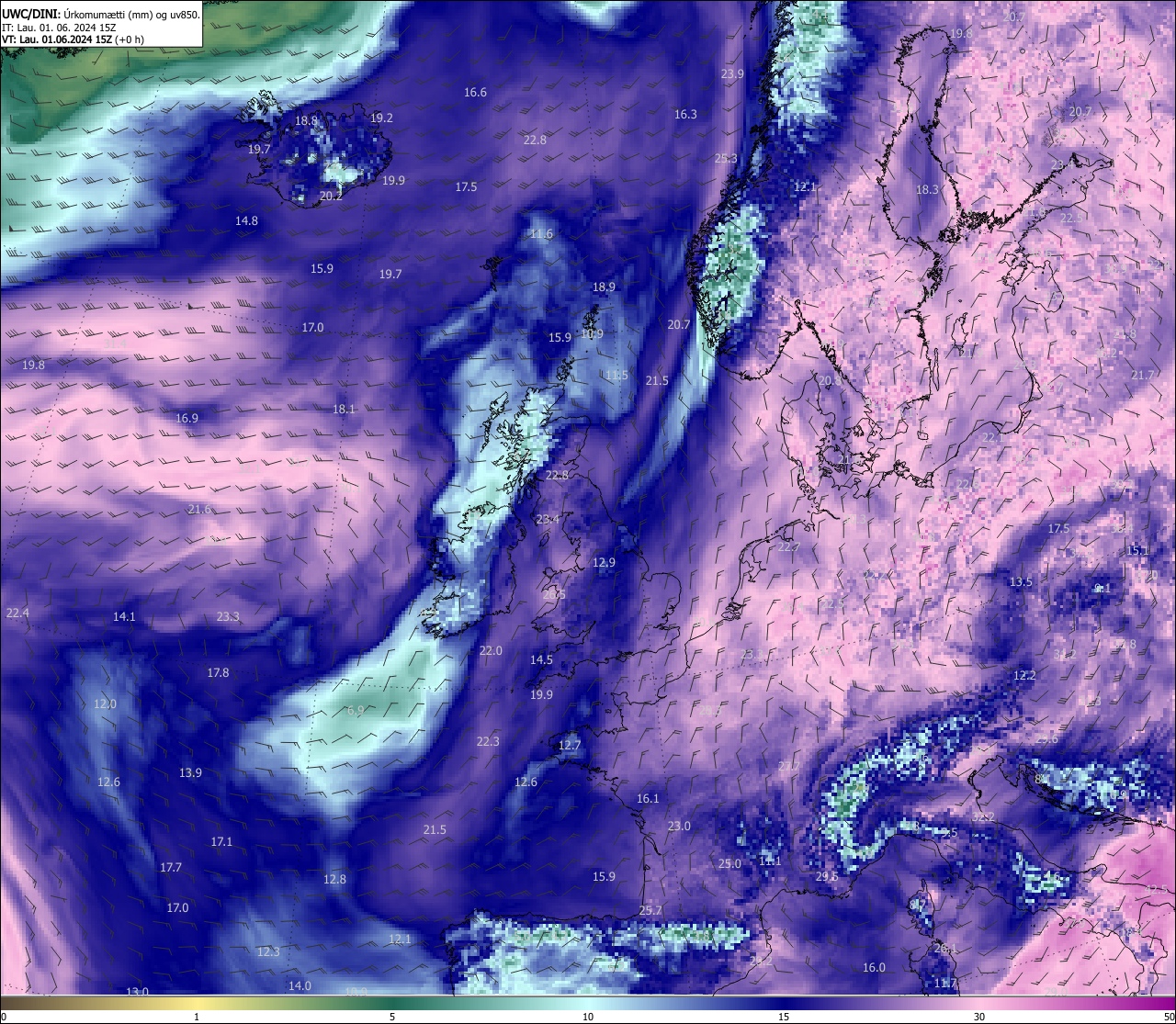Click the 16.0 value in the Mediterranean Sea

click(874, 968)
